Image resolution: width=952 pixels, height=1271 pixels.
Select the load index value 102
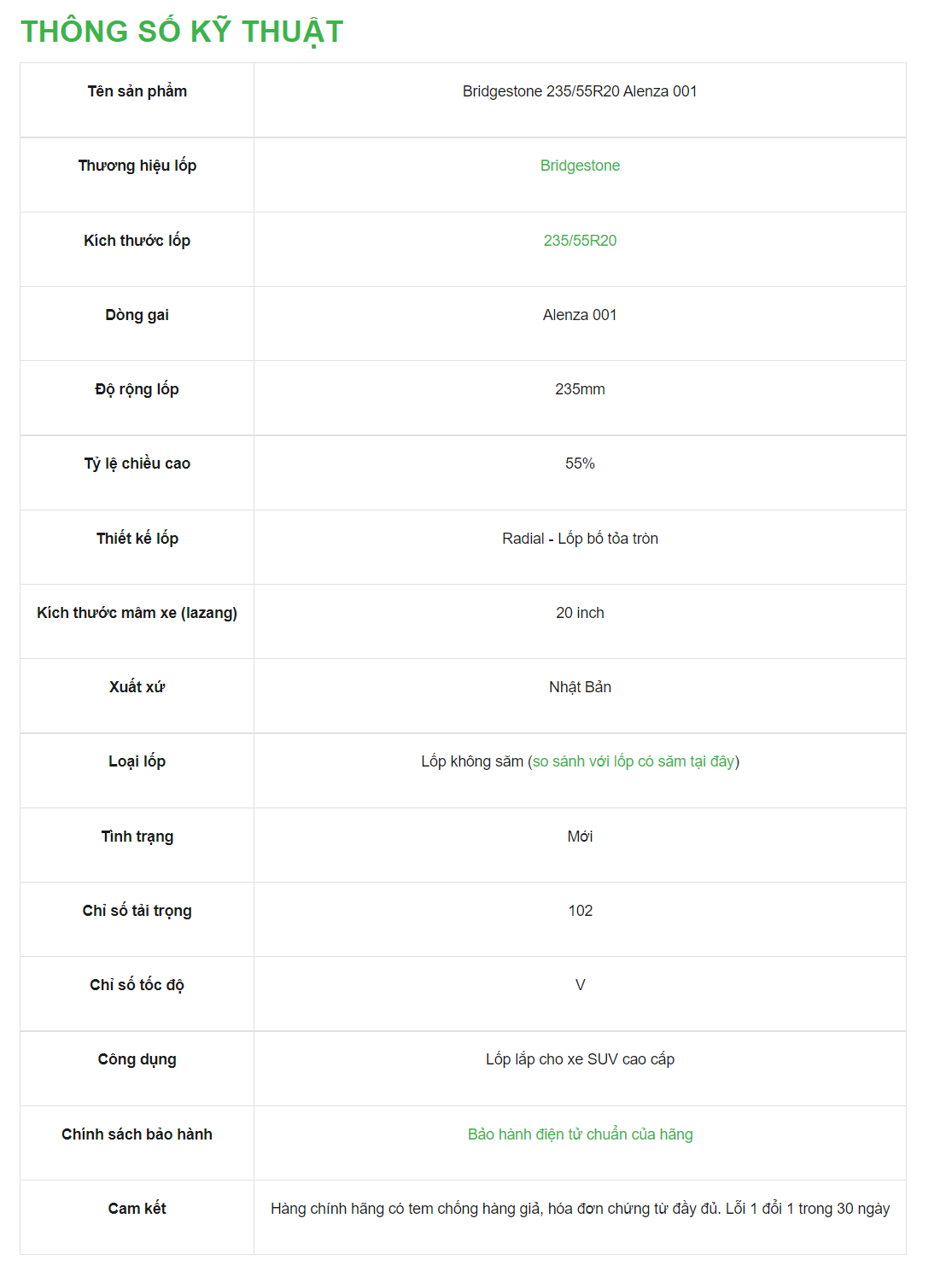[580, 911]
